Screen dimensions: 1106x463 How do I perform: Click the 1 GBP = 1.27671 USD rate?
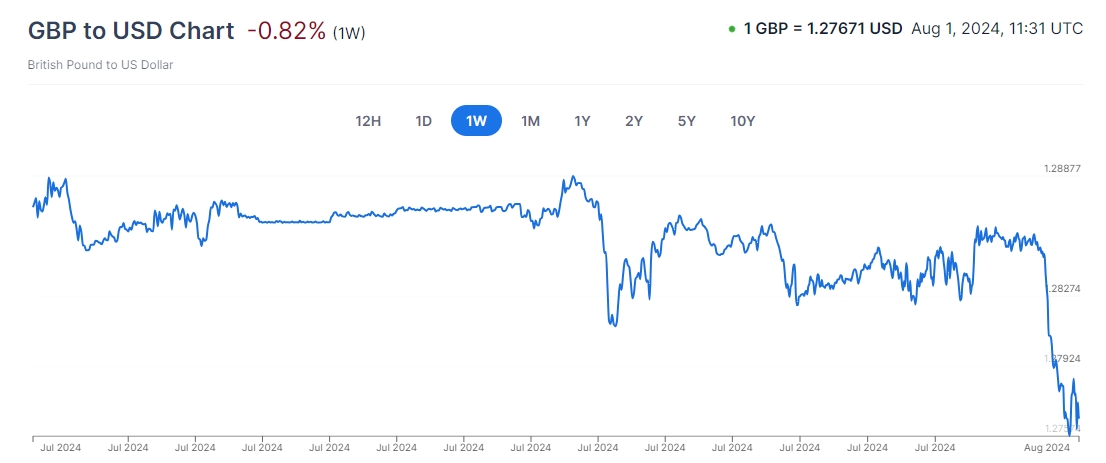coord(823,29)
